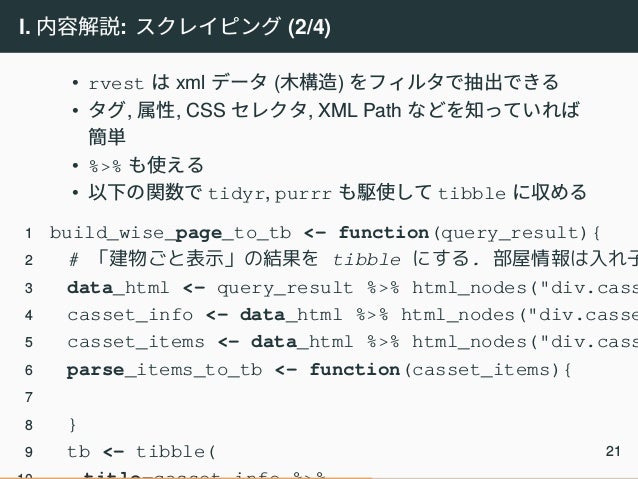Click the word 簡単 in the bullets
Image resolution: width=638 pixels, height=479 pixels.
[x=107, y=137]
